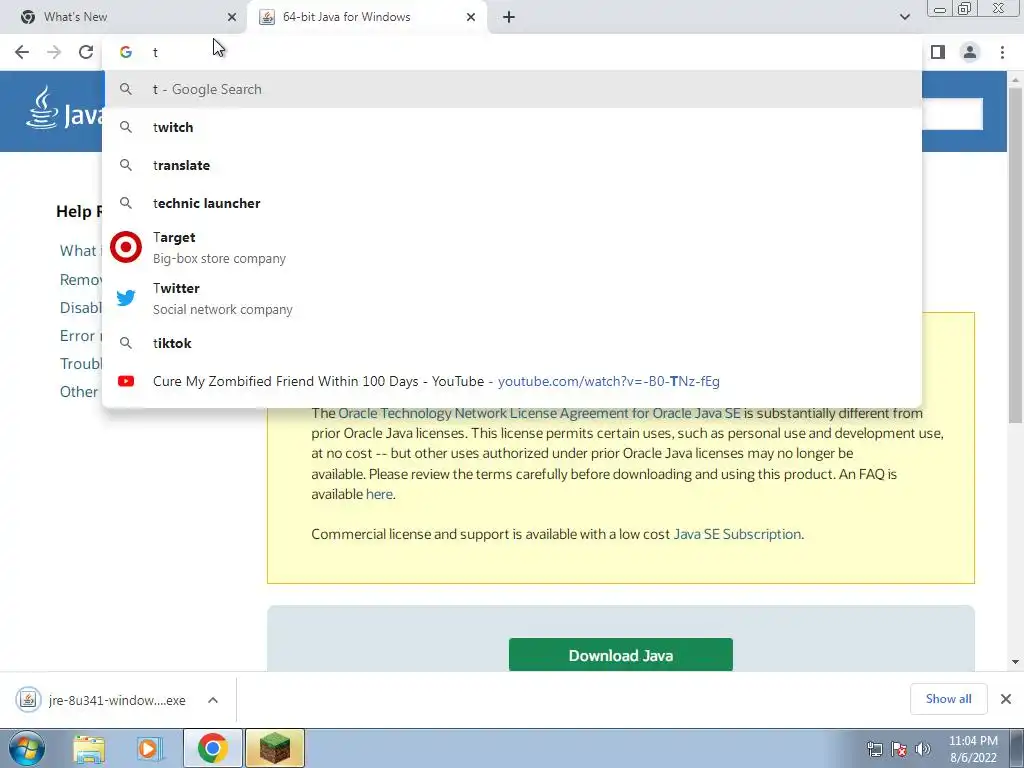Follow the Java SE Subscription link
Image resolution: width=1024 pixels, height=768 pixels.
[x=737, y=534]
